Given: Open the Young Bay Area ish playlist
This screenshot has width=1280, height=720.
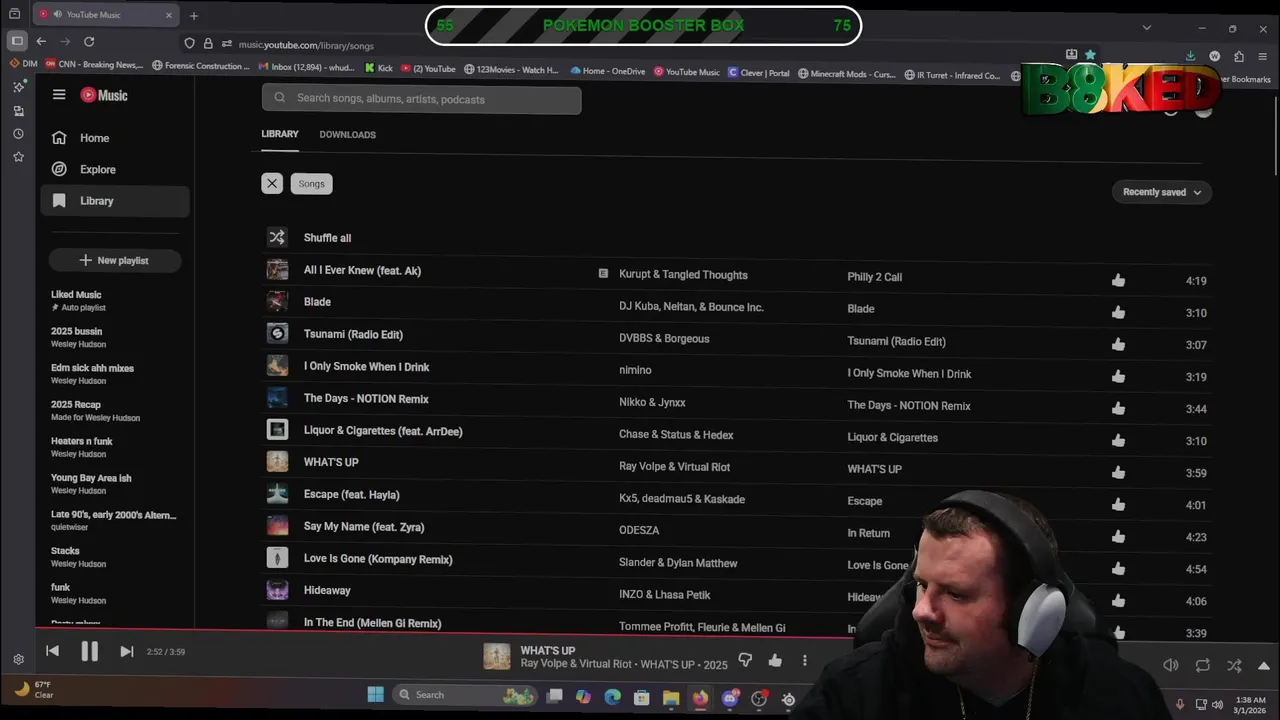Looking at the screenshot, I should tap(91, 484).
